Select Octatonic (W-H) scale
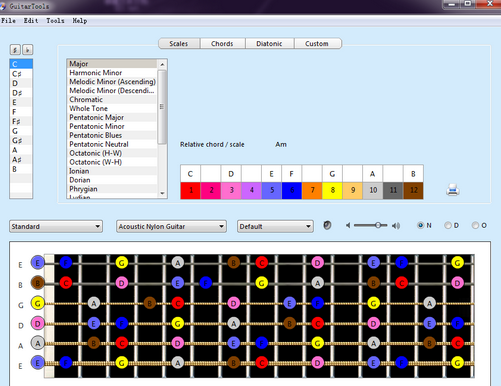This screenshot has width=501, height=386. tap(112, 162)
